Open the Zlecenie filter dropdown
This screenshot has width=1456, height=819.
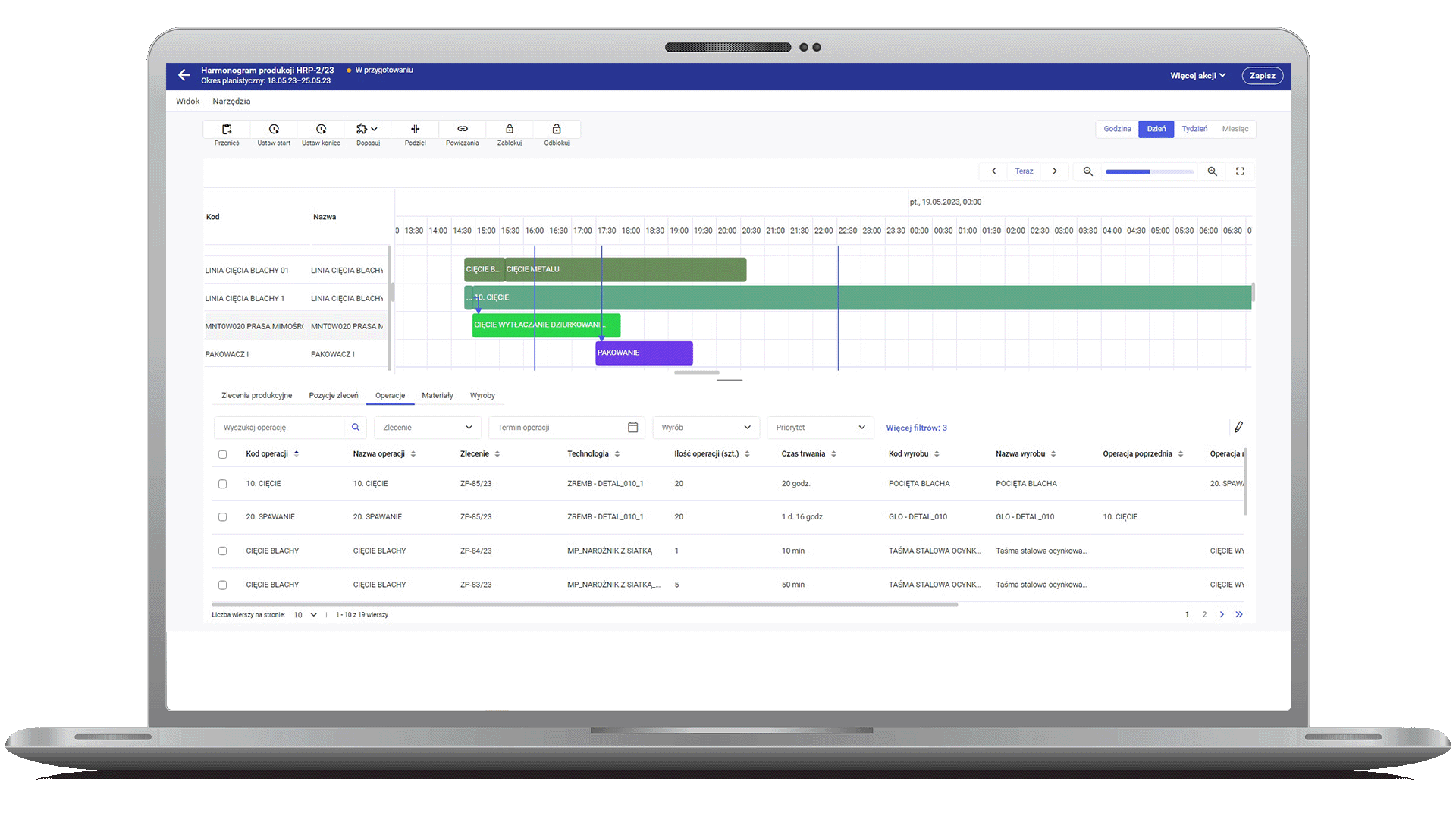click(x=428, y=428)
